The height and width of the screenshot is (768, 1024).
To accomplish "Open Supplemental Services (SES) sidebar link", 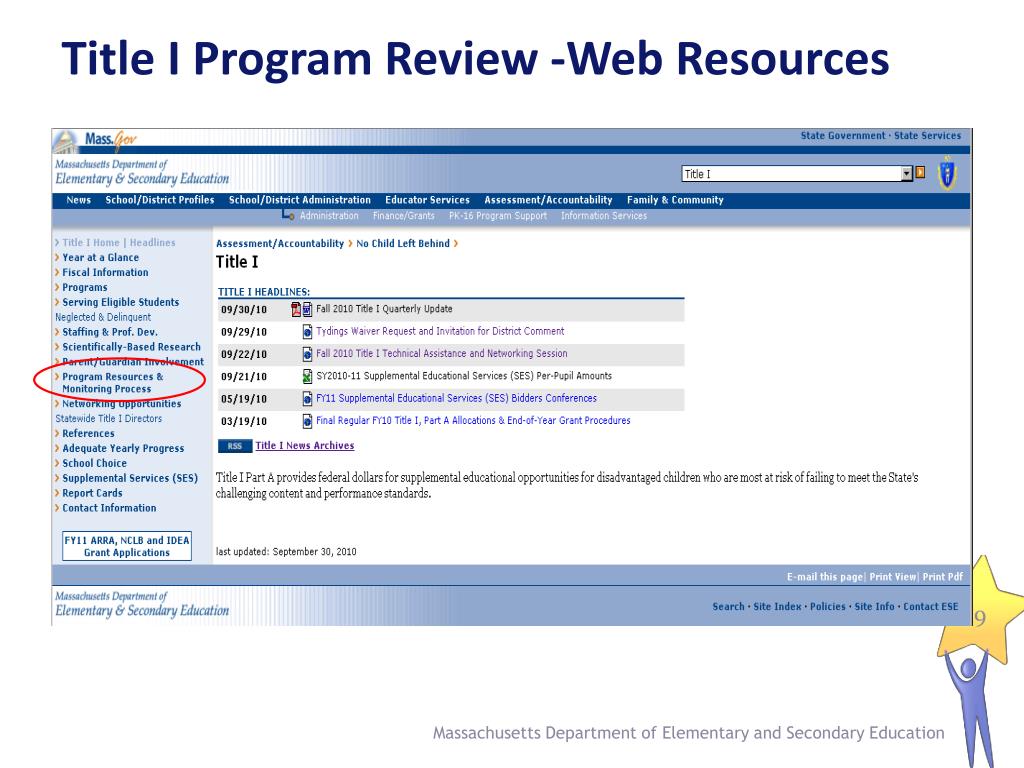I will coord(130,479).
